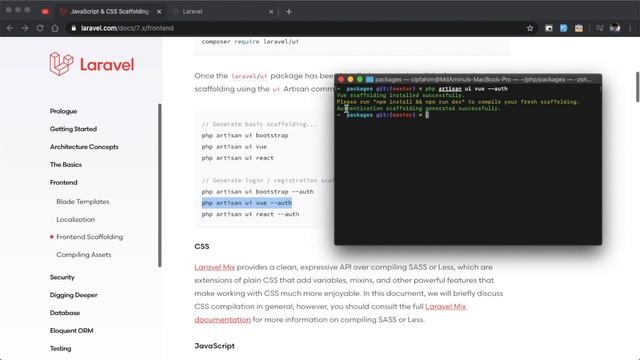Viewport: 640px width, 360px height.
Task: Expand the Prologue docs section
Action: [x=63, y=111]
